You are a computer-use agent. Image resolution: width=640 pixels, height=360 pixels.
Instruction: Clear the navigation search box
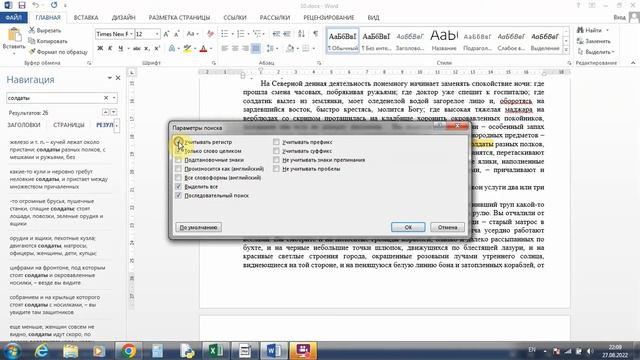pos(106,98)
